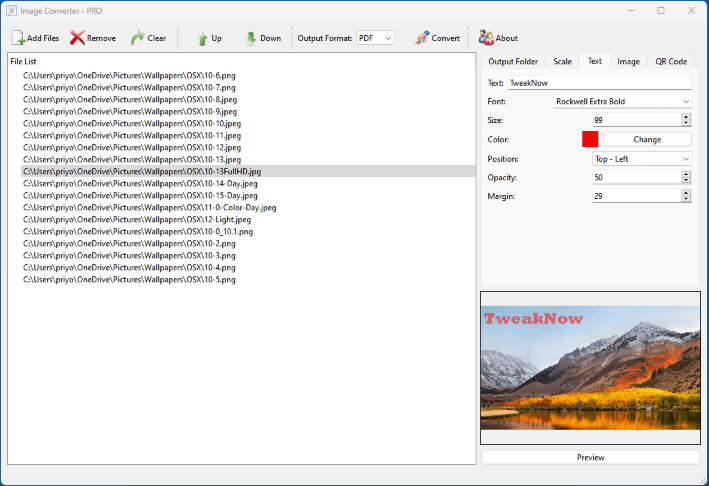Select file 12-Light.jpeg in list
The image size is (709, 486).
137,219
